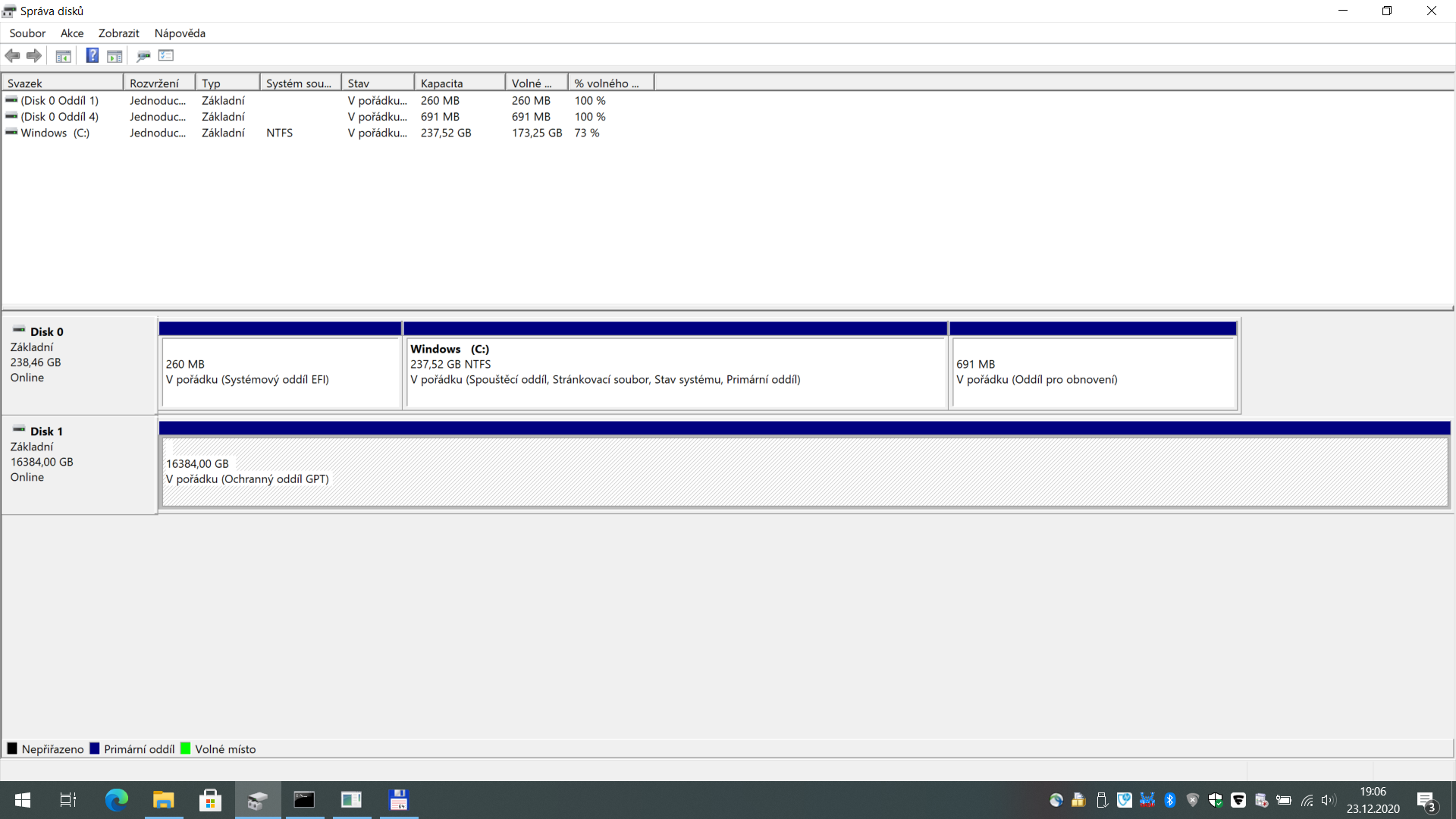Click the rescan disks toolbar icon

click(x=143, y=55)
